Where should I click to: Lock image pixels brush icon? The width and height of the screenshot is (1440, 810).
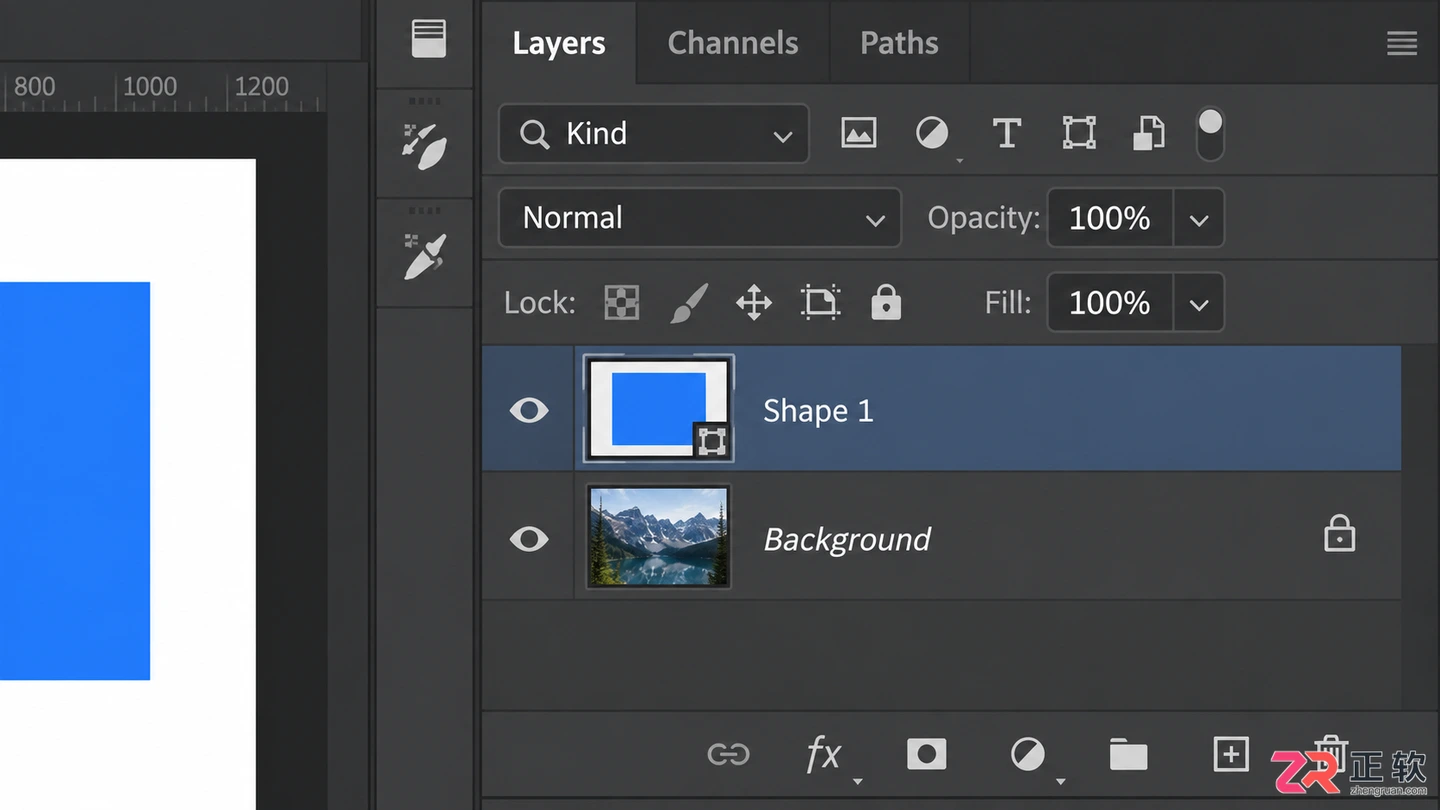[x=688, y=302]
